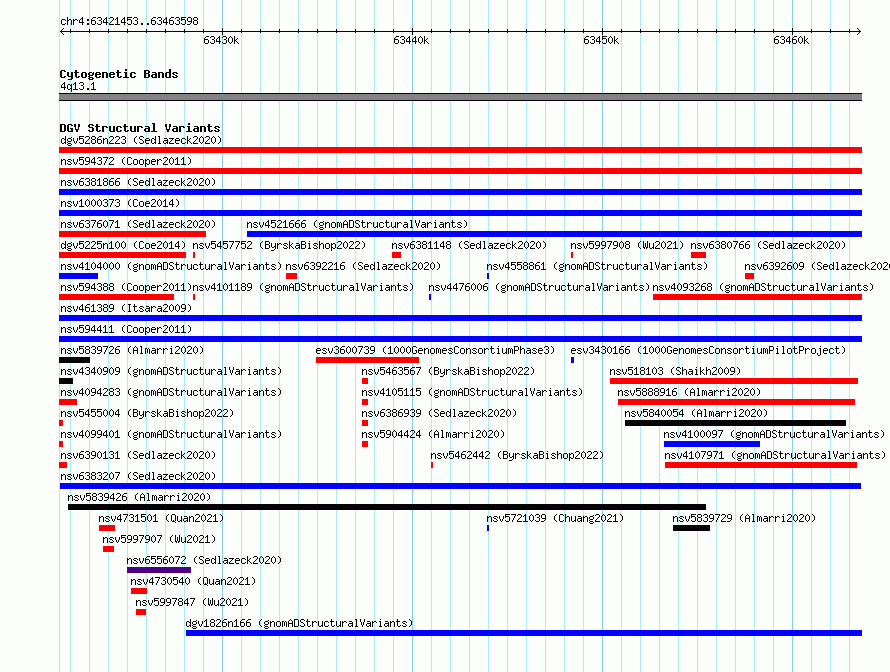Click the chr4:63421453..63463598 coordinate label
The width and height of the screenshot is (890, 672).
pos(129,22)
